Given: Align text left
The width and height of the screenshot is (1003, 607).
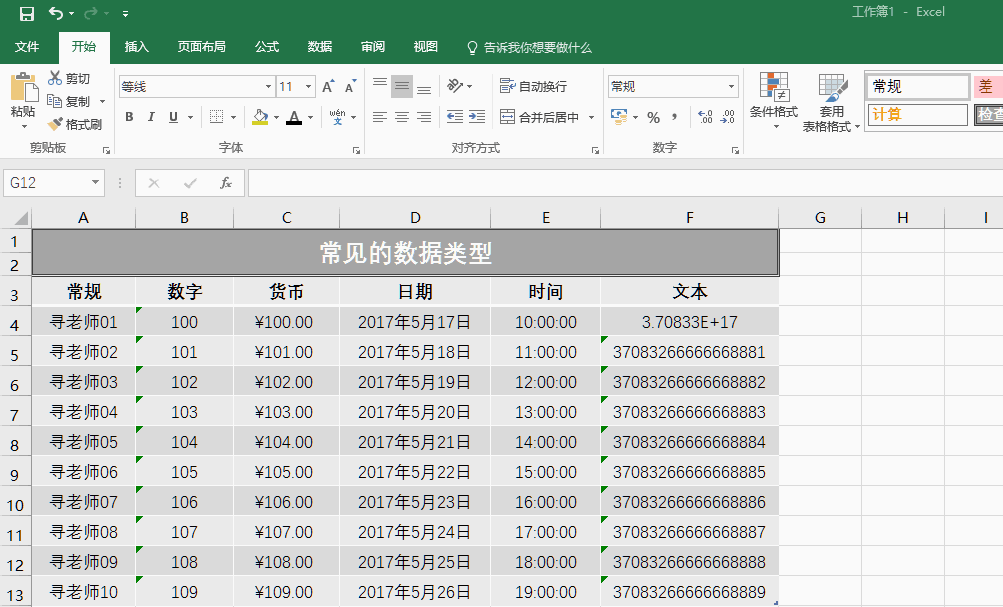Looking at the screenshot, I should tap(380, 117).
